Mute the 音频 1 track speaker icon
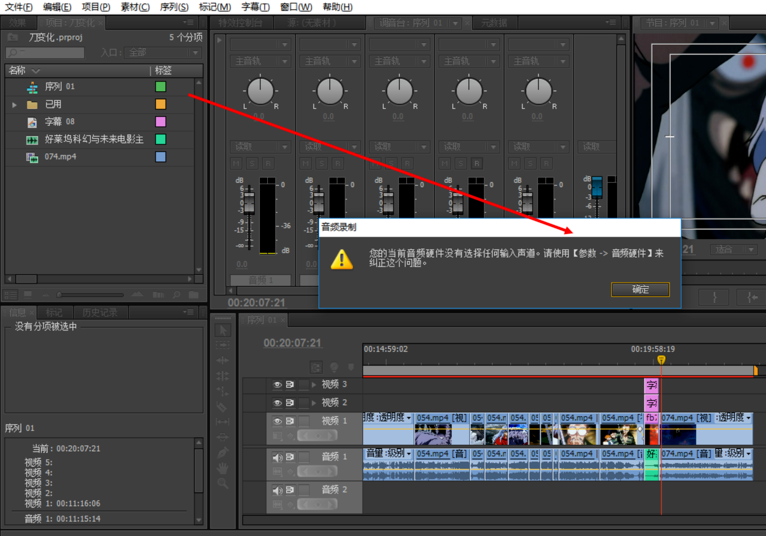This screenshot has height=536, width=766. [278, 457]
